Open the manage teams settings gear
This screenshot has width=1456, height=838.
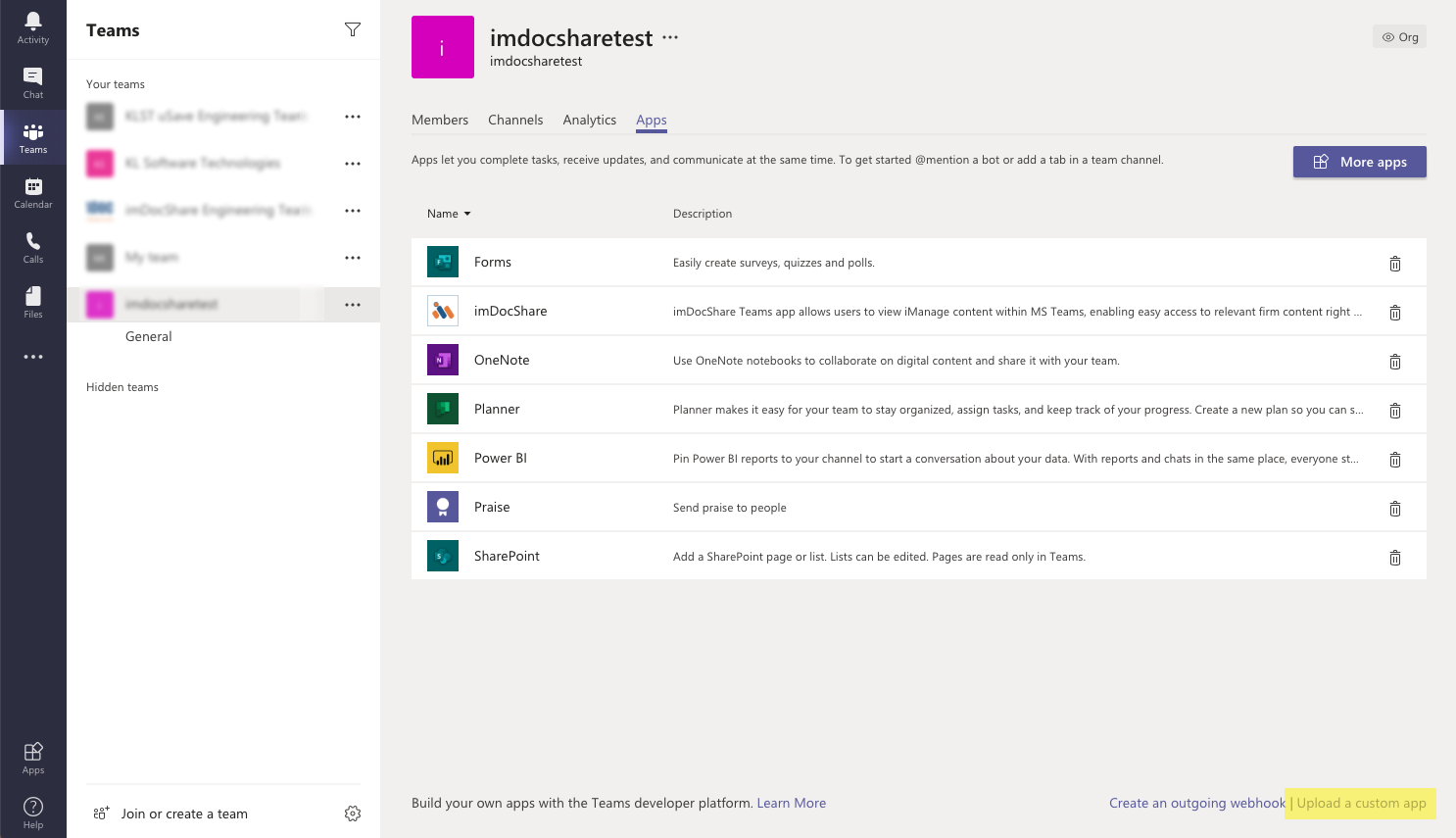(353, 813)
